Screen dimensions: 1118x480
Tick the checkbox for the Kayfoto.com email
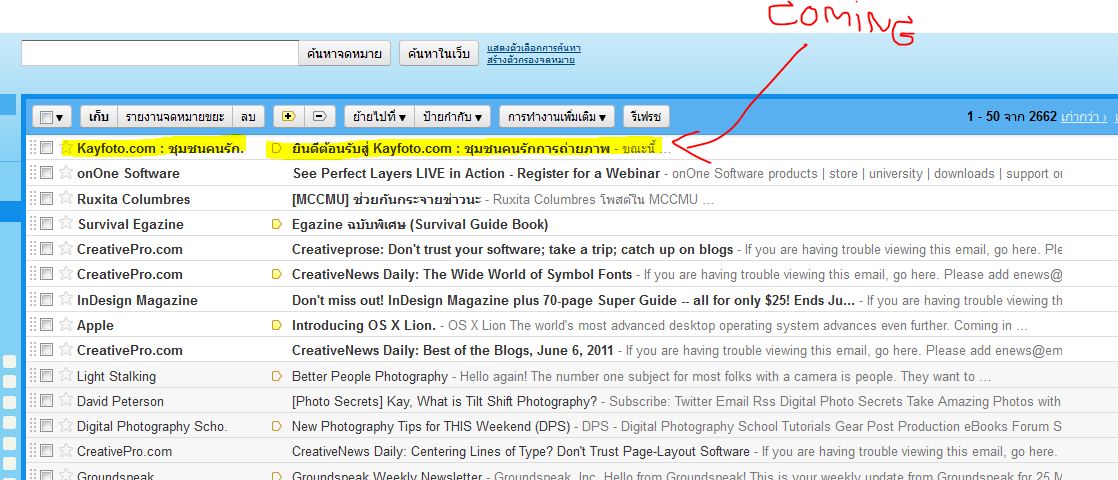coord(47,148)
